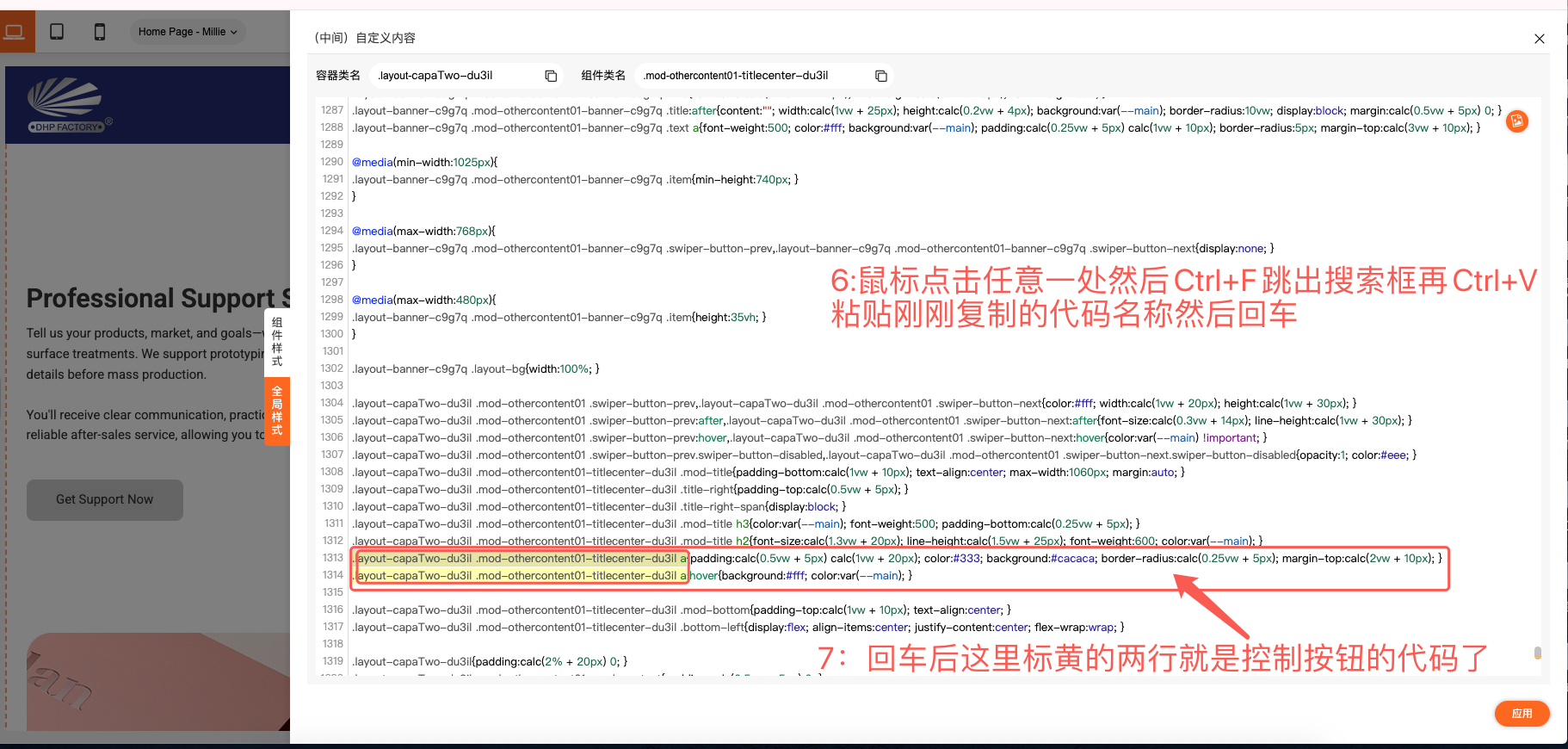Viewport: 1568px width, 749px height.
Task: Select the 组件样式 side tab
Action: click(277, 342)
